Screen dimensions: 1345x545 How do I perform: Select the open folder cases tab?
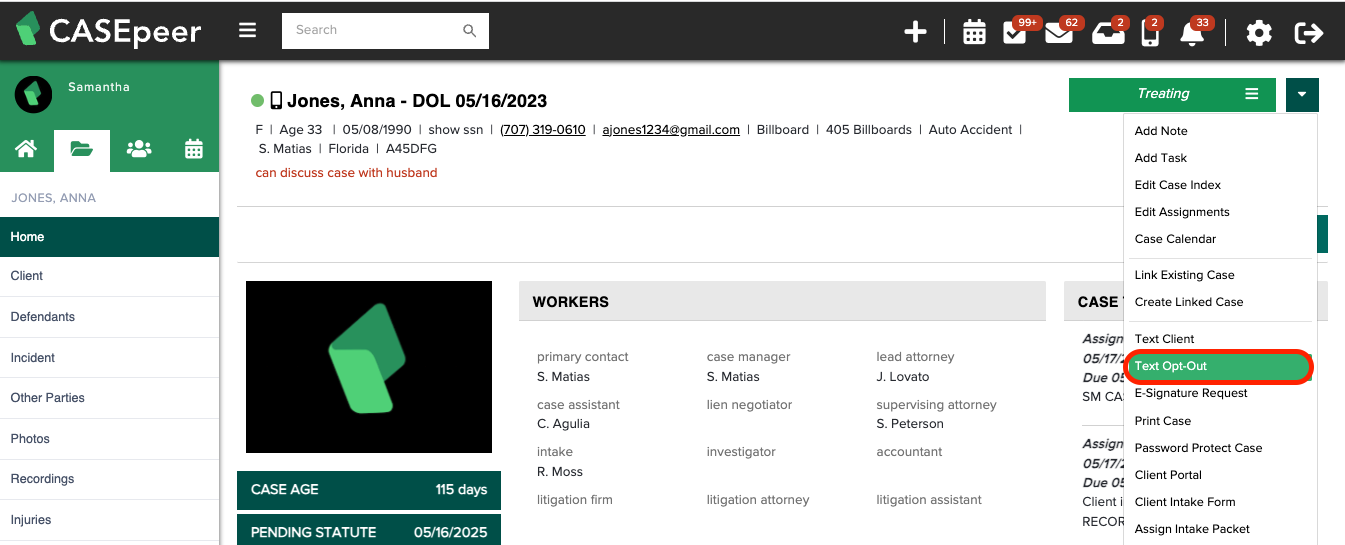(x=82, y=150)
